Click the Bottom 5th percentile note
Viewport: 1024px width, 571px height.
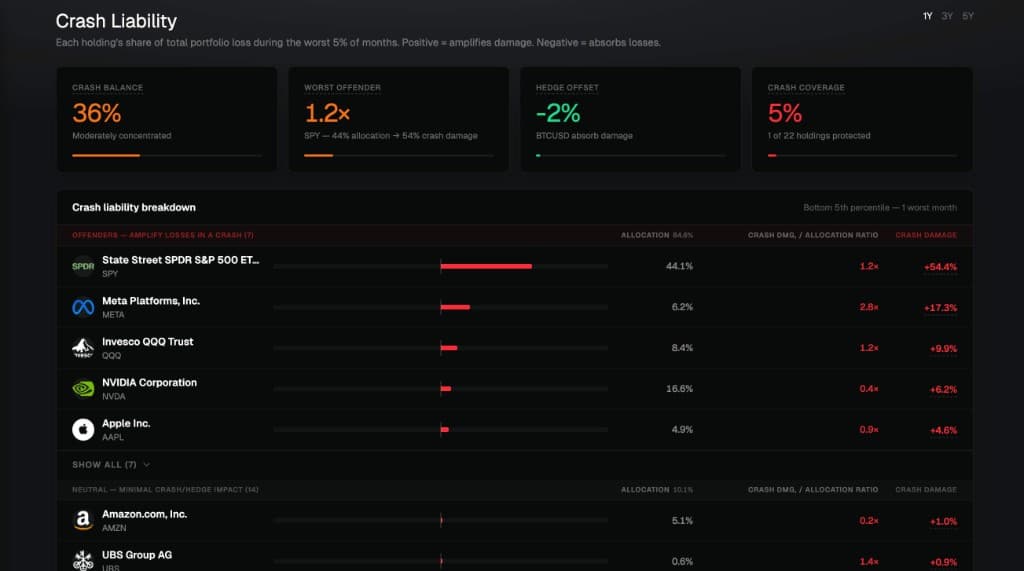coord(880,208)
